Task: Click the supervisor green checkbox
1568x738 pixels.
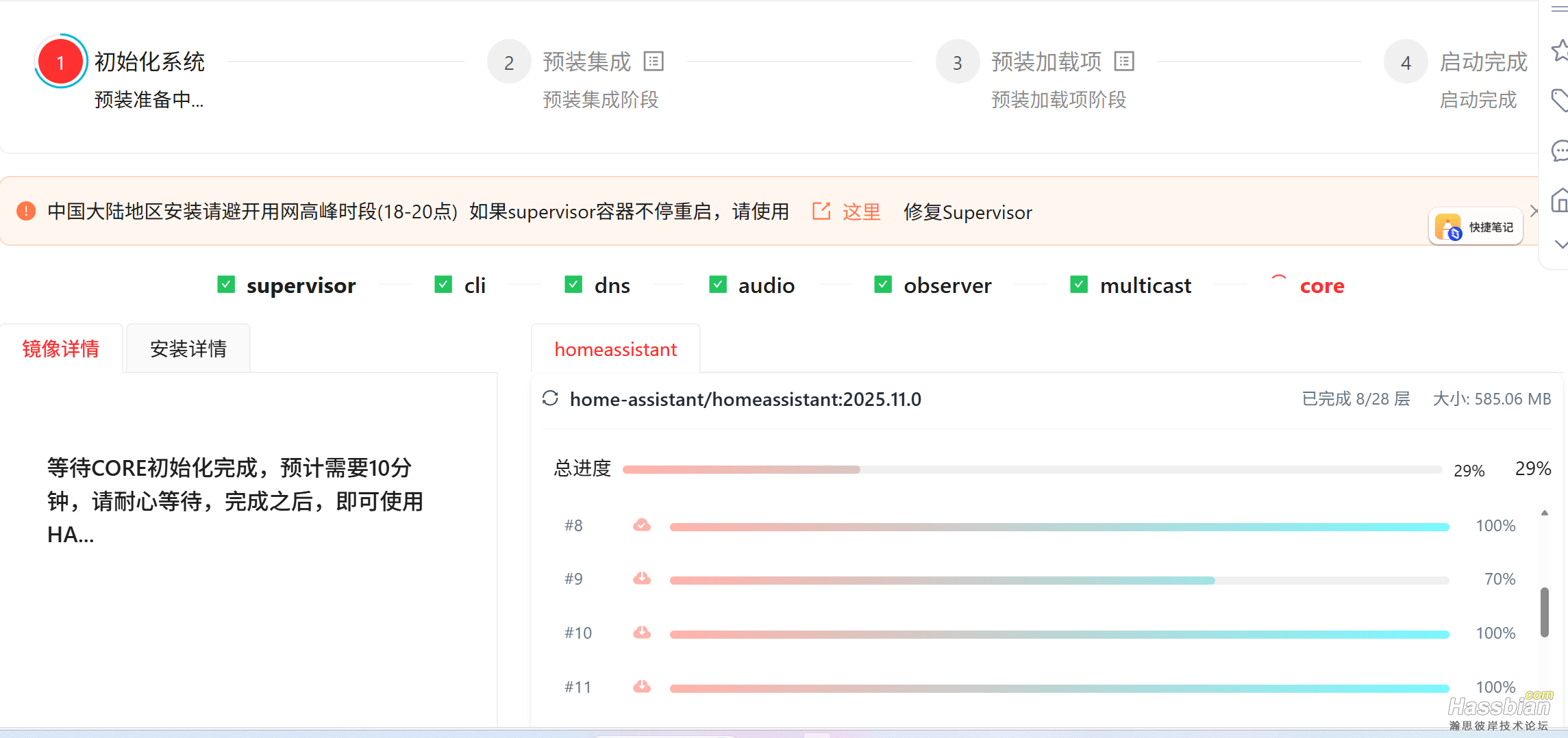Action: pos(226,284)
